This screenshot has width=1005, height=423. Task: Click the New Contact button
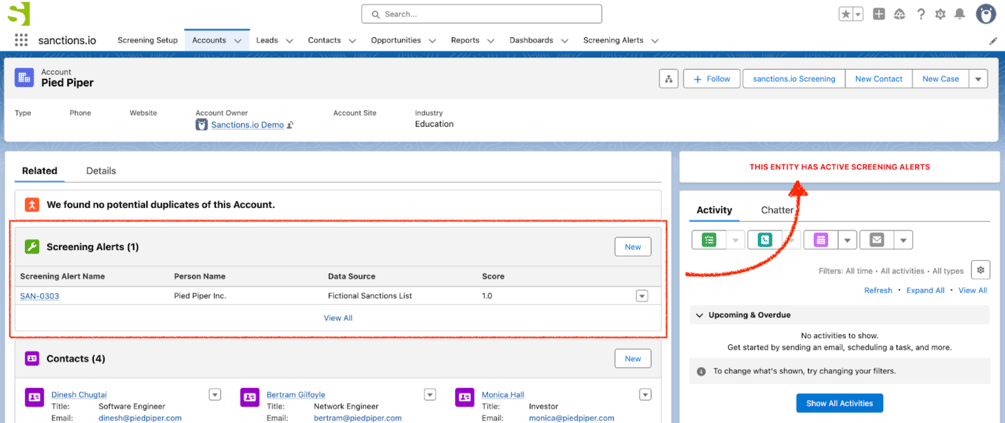coord(879,79)
